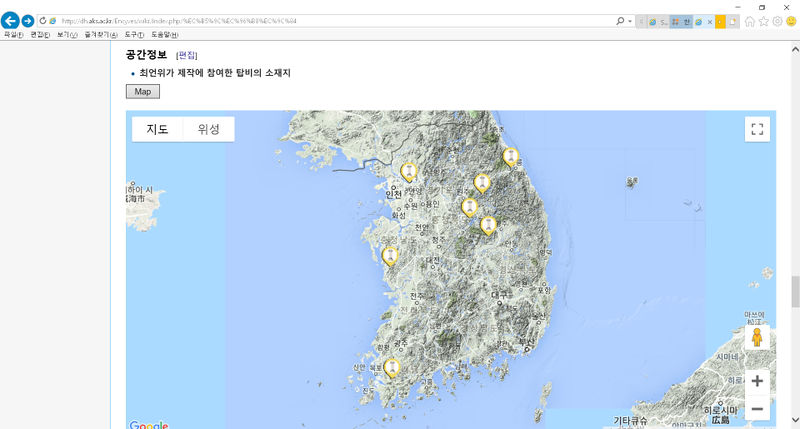800x429 pixels.
Task: Zoom out with the map minus button
Action: [757, 408]
